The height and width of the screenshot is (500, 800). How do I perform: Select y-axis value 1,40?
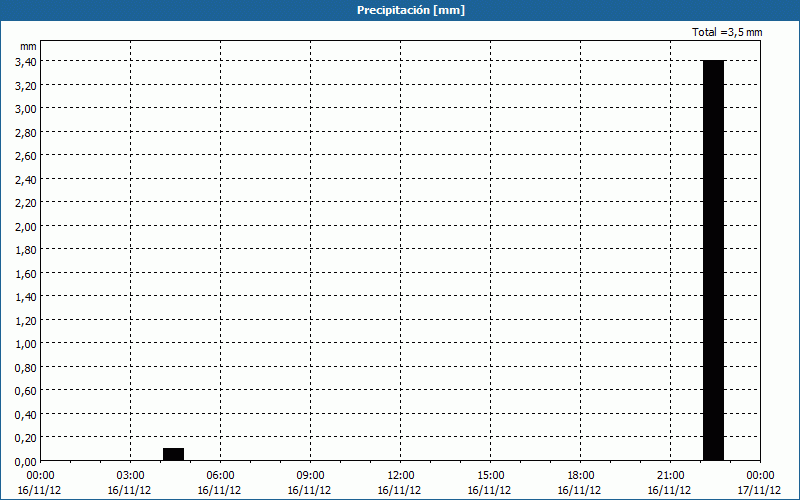point(26,297)
